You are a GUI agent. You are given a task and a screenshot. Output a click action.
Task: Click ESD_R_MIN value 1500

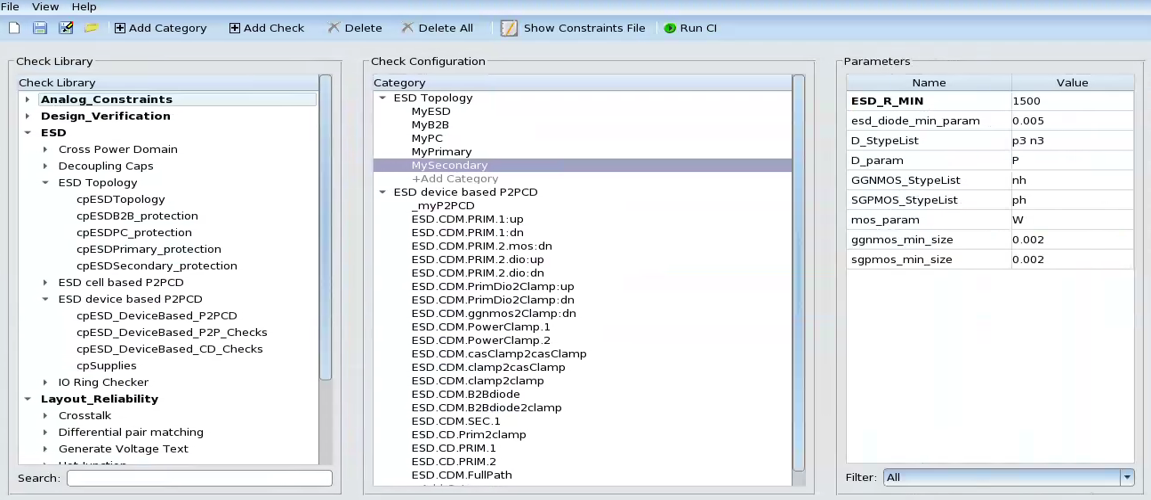click(x=1072, y=101)
